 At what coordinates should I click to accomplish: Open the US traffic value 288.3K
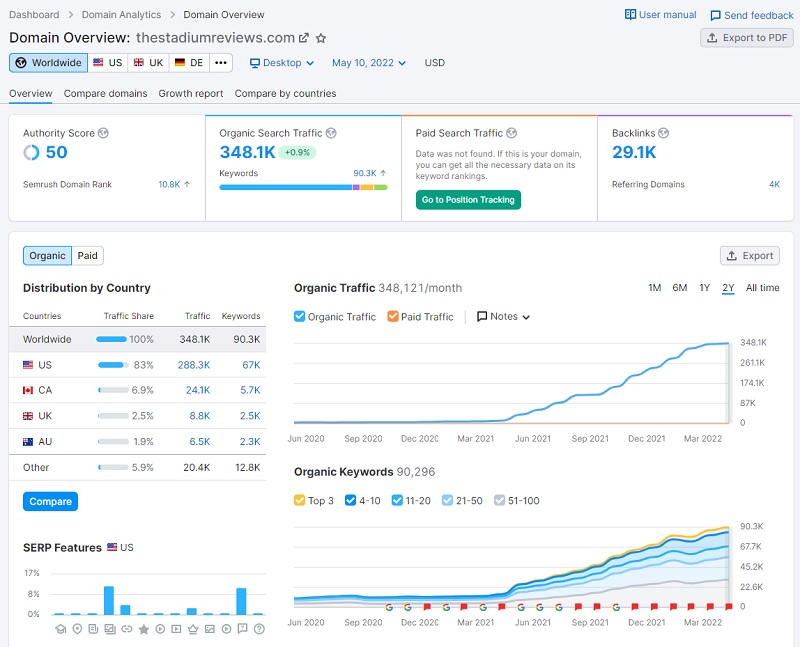pos(194,365)
